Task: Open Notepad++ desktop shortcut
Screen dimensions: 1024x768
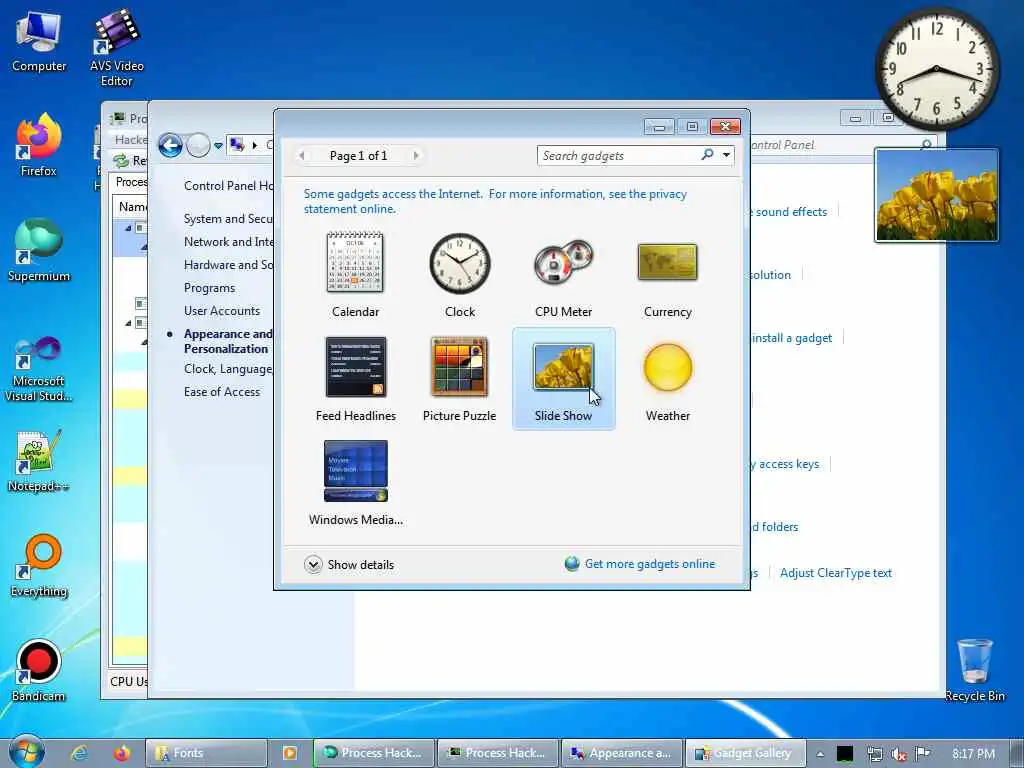Action: point(39,462)
